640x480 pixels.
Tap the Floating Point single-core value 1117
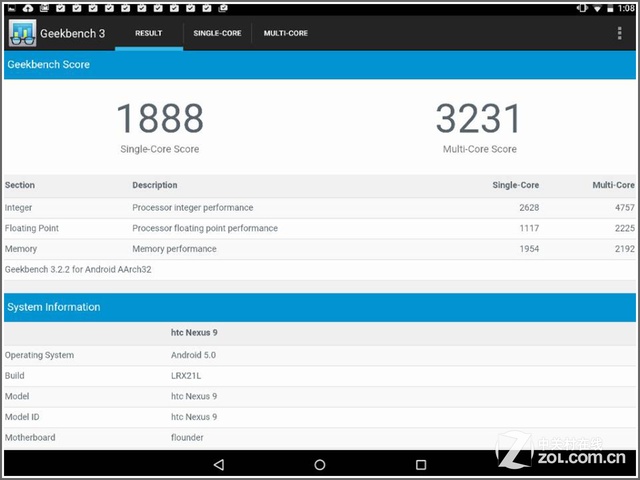coord(529,228)
